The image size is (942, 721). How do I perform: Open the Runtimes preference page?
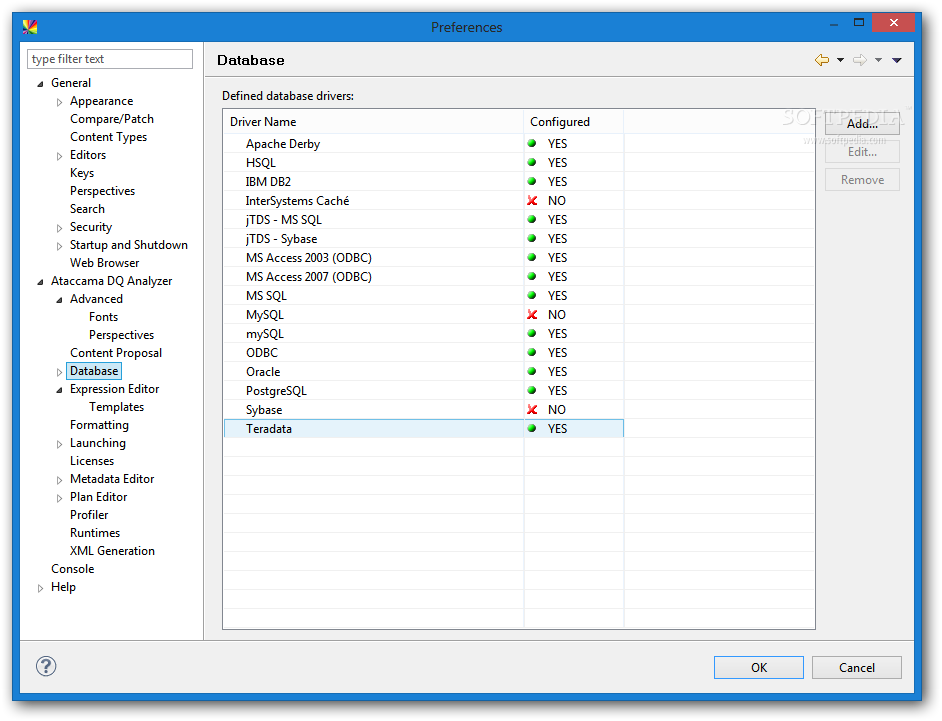coord(95,534)
